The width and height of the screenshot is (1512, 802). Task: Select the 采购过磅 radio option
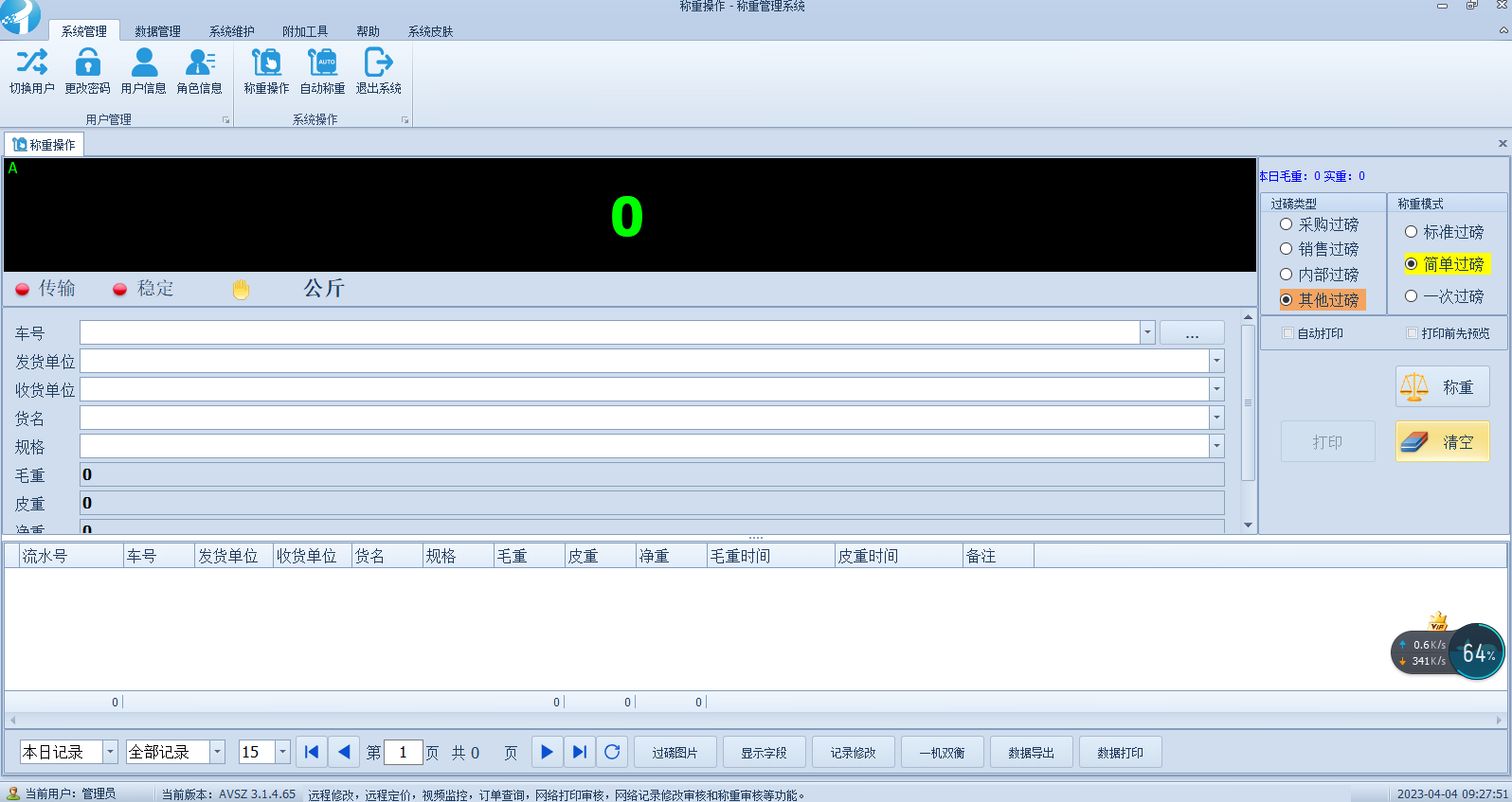pos(1287,224)
